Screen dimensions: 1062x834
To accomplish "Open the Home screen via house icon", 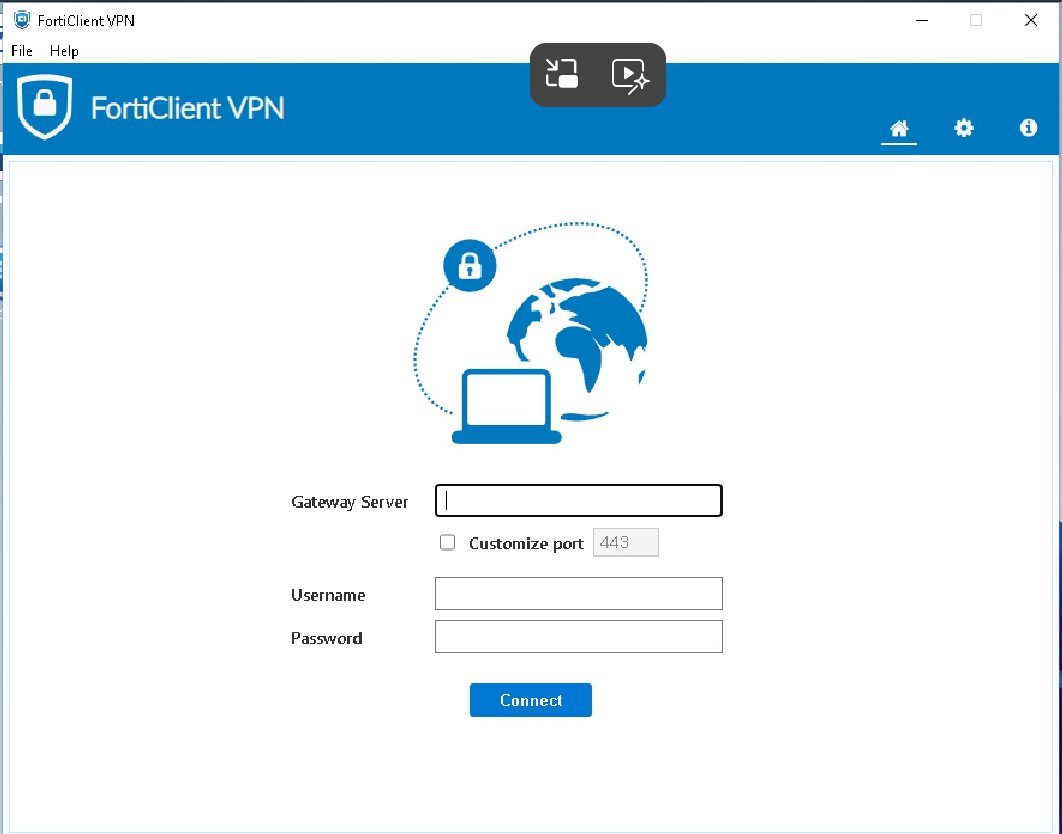I will tap(898, 128).
